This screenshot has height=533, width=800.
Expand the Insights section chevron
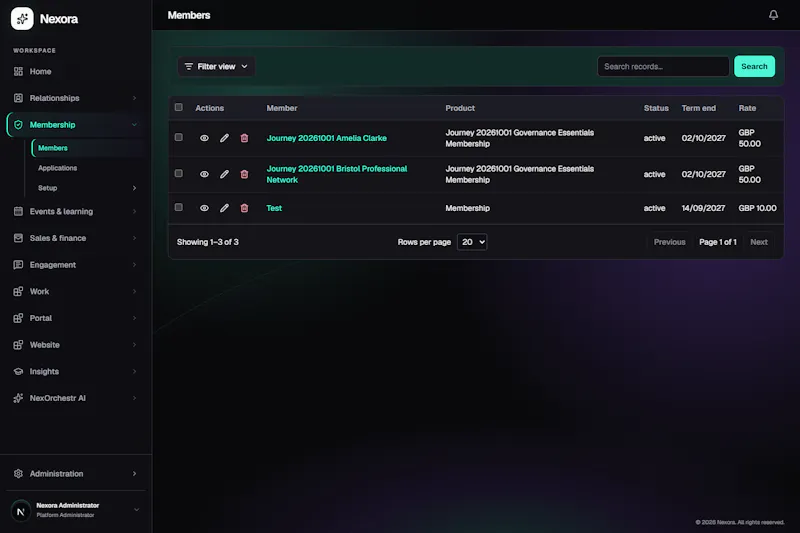click(134, 371)
